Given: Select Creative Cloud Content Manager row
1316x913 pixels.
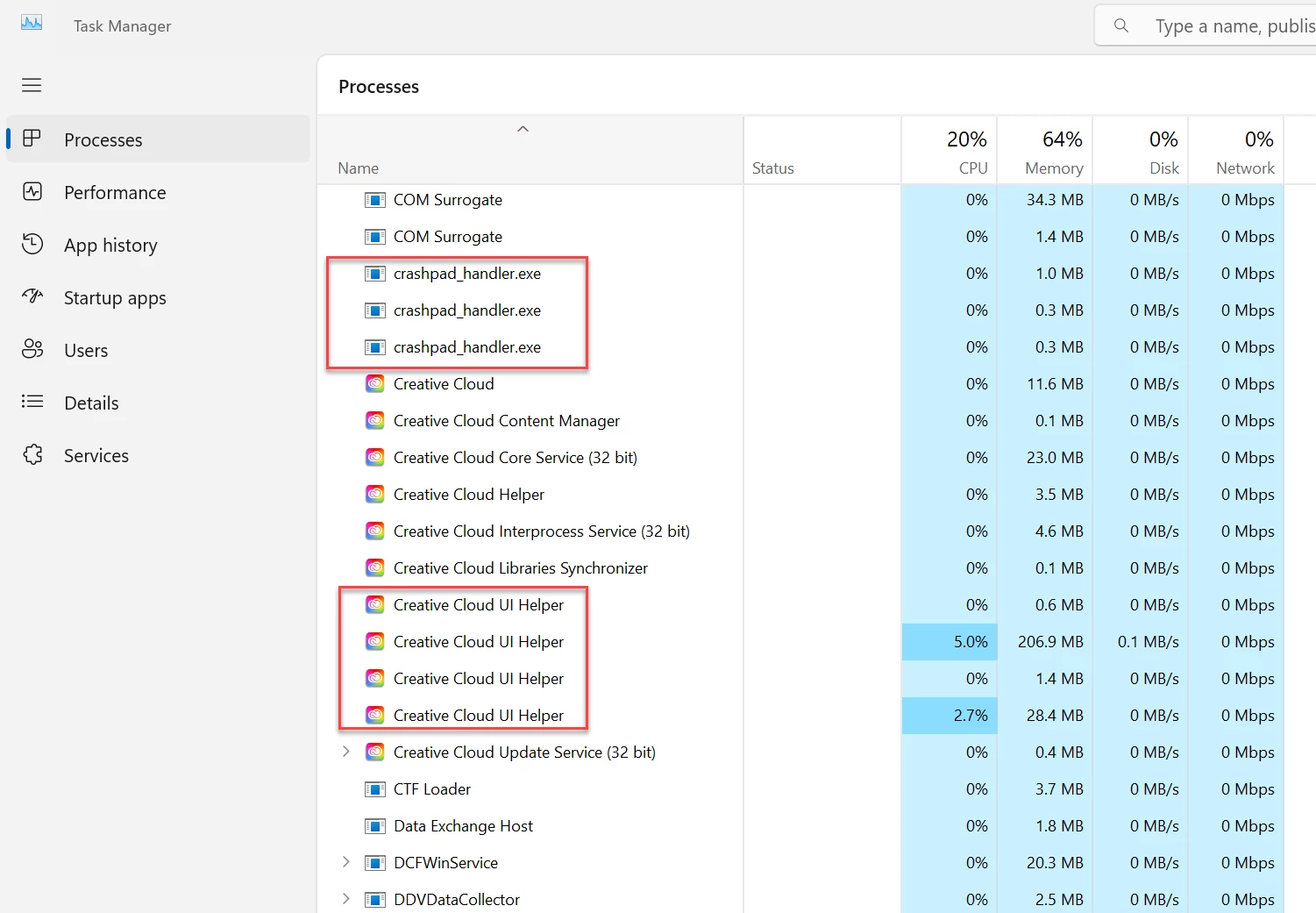Looking at the screenshot, I should 507,421.
